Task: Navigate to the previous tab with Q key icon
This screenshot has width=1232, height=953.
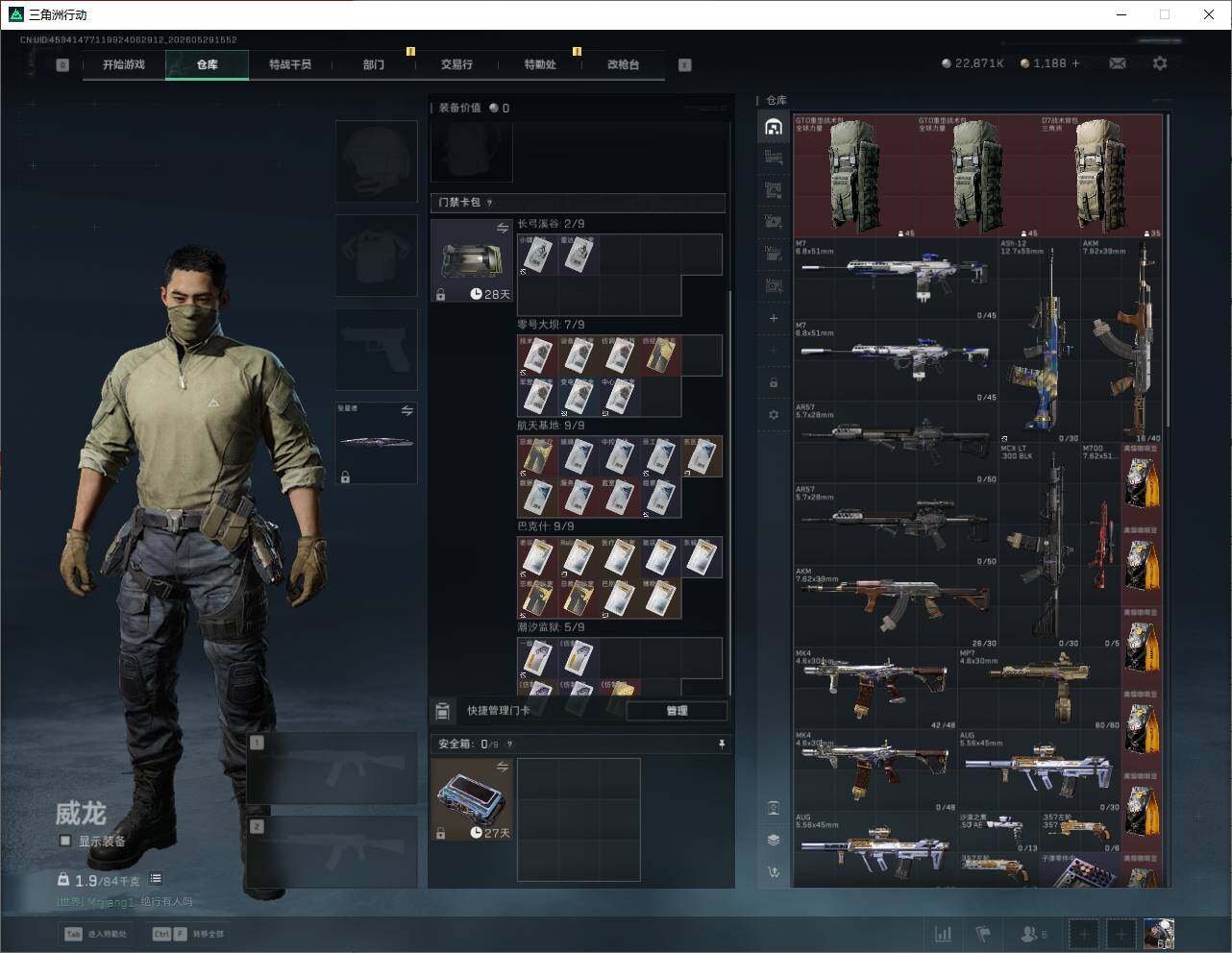Action: coord(62,65)
